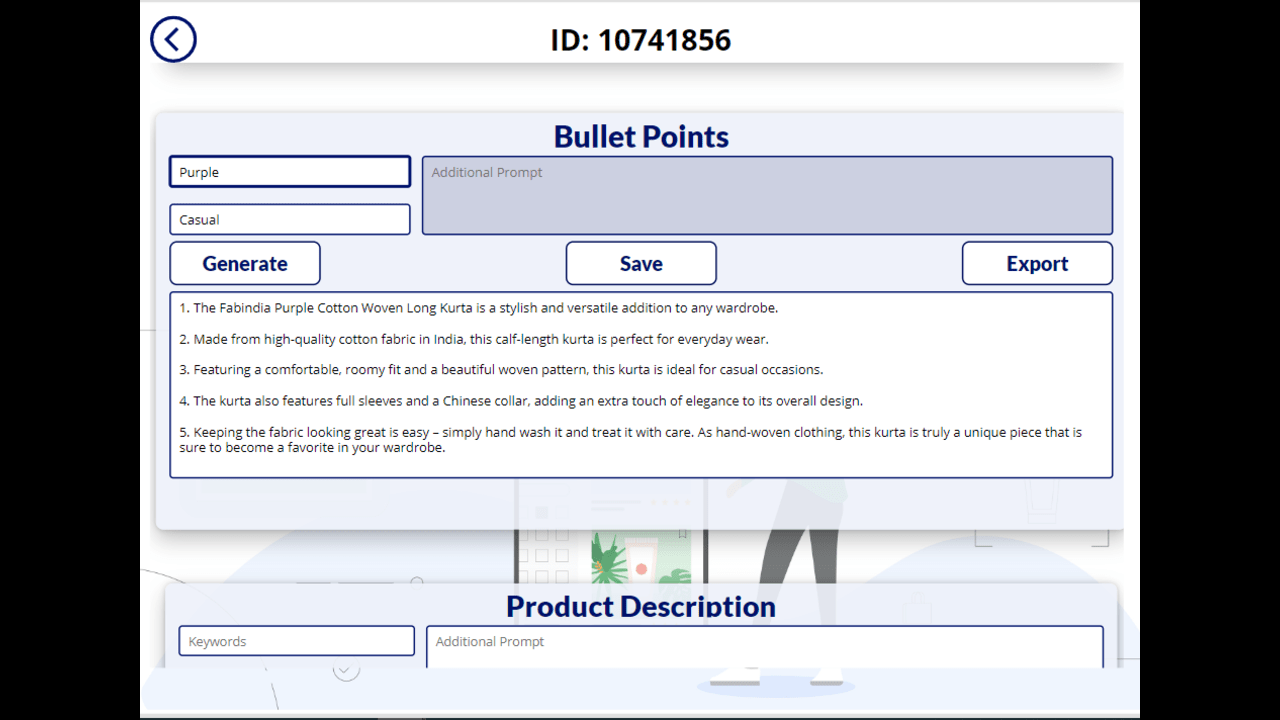
Task: Click the ID: 10741856 title
Action: pos(641,40)
